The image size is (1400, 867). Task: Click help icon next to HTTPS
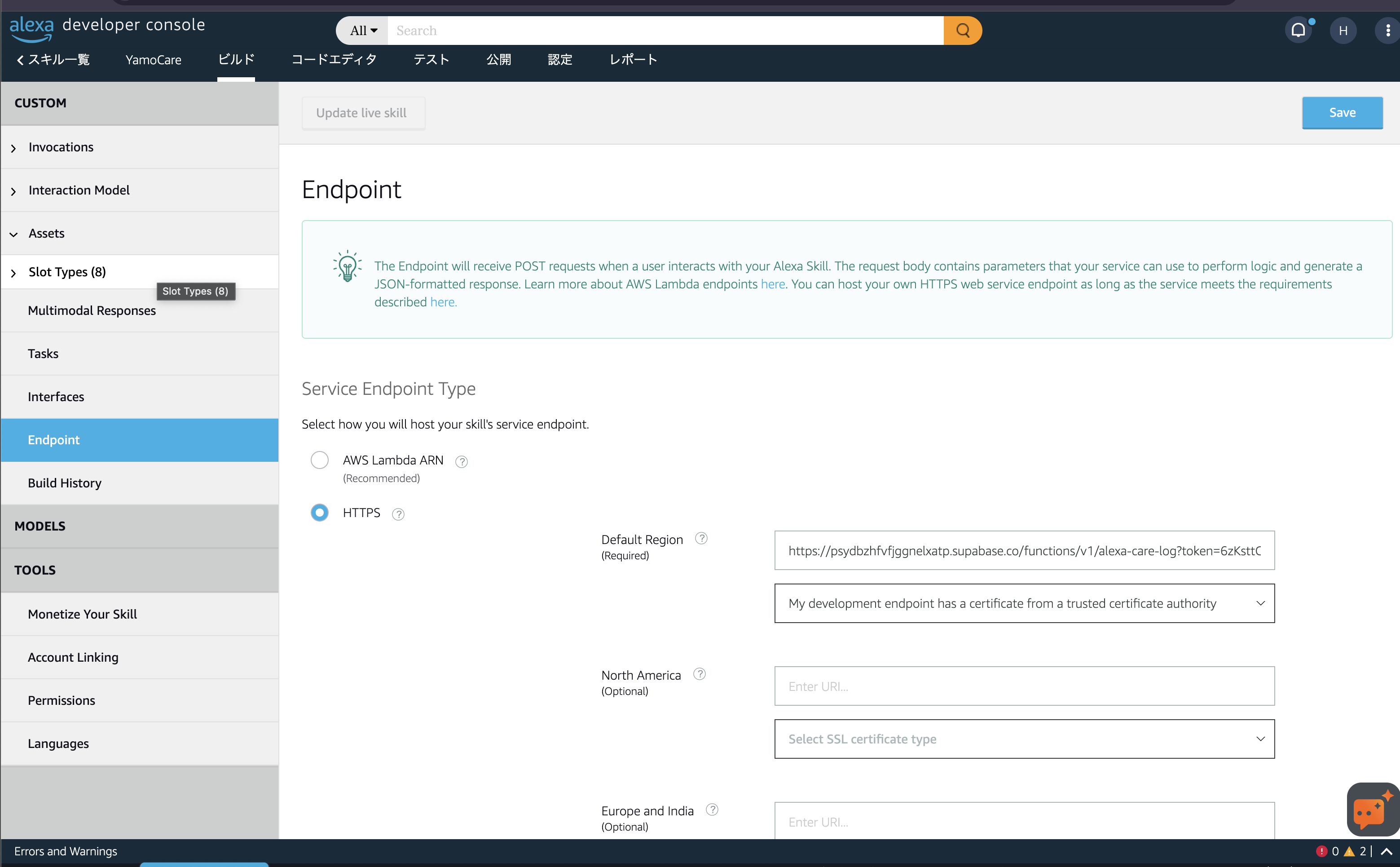coord(398,514)
